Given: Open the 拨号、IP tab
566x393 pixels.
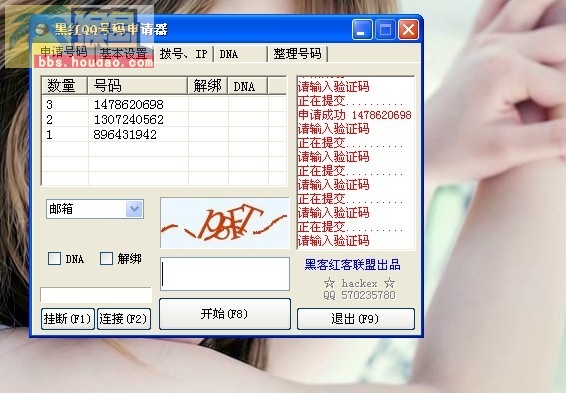Looking at the screenshot, I should point(184,54).
